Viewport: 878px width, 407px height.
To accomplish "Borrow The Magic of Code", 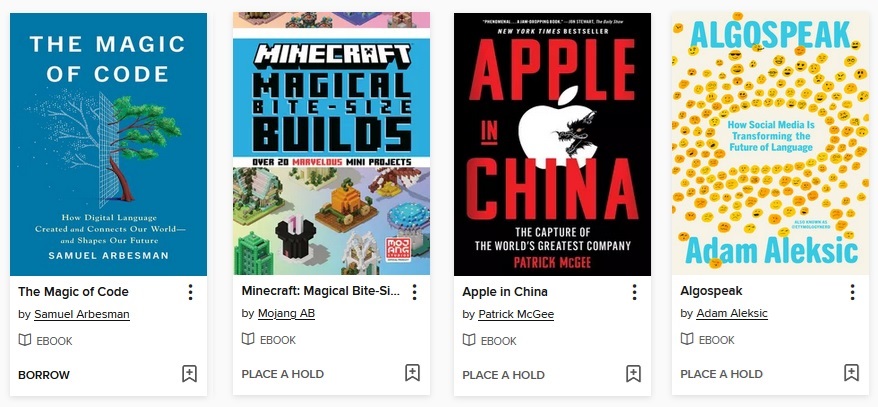I will [44, 375].
